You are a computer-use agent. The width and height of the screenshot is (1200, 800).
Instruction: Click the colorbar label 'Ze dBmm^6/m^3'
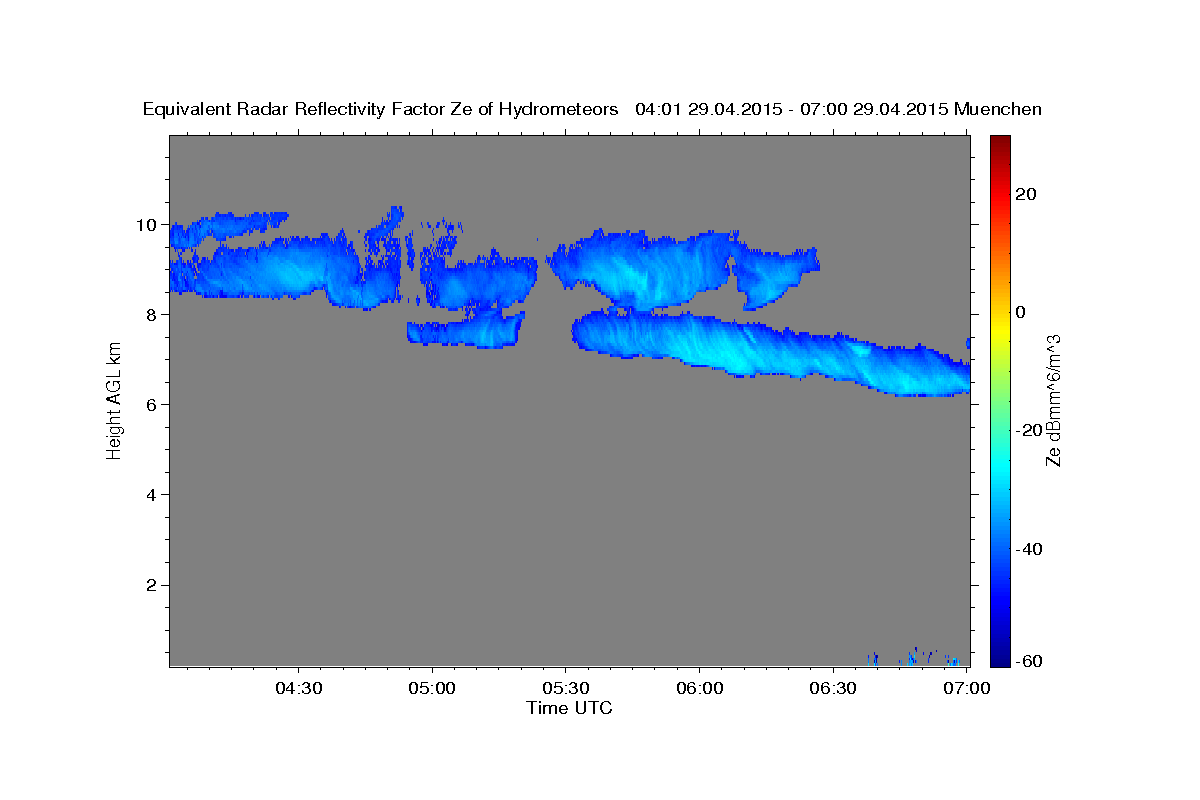click(x=1053, y=401)
